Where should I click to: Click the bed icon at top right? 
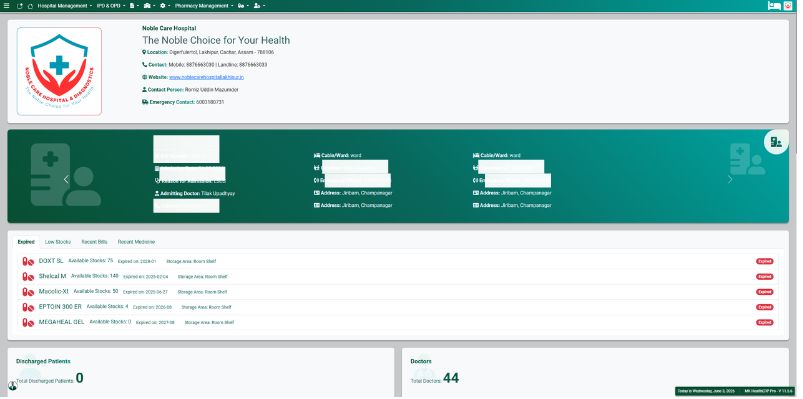[774, 6]
